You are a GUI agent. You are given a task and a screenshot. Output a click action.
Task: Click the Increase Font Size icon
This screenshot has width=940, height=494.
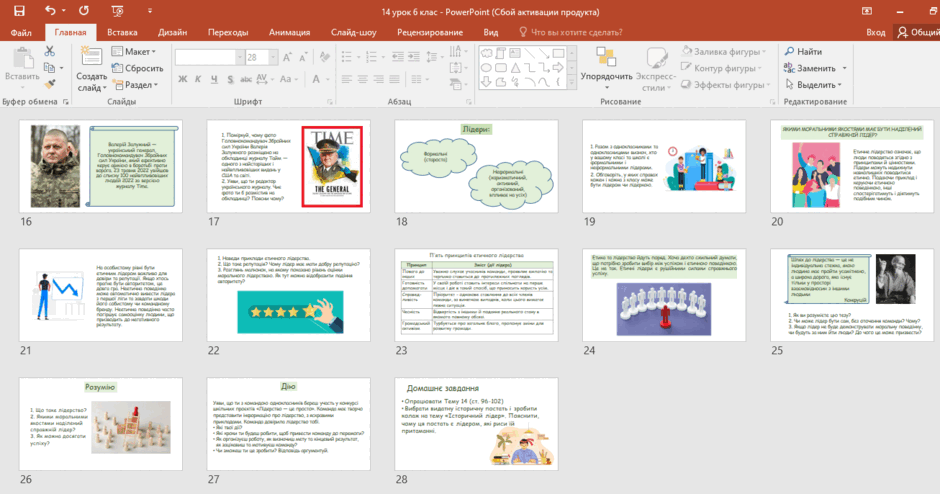(x=287, y=57)
